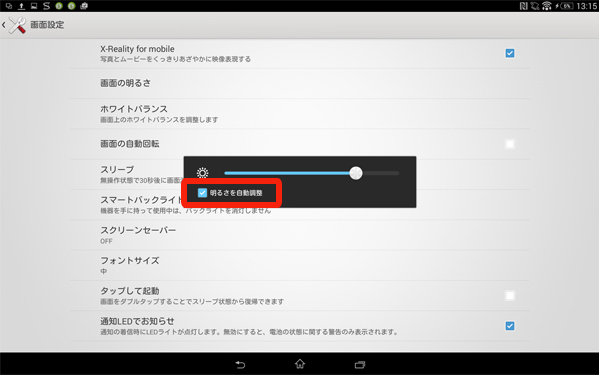Tap the S-shaped notification icon
Image resolution: width=599 pixels, height=375 pixels.
click(x=46, y=6)
